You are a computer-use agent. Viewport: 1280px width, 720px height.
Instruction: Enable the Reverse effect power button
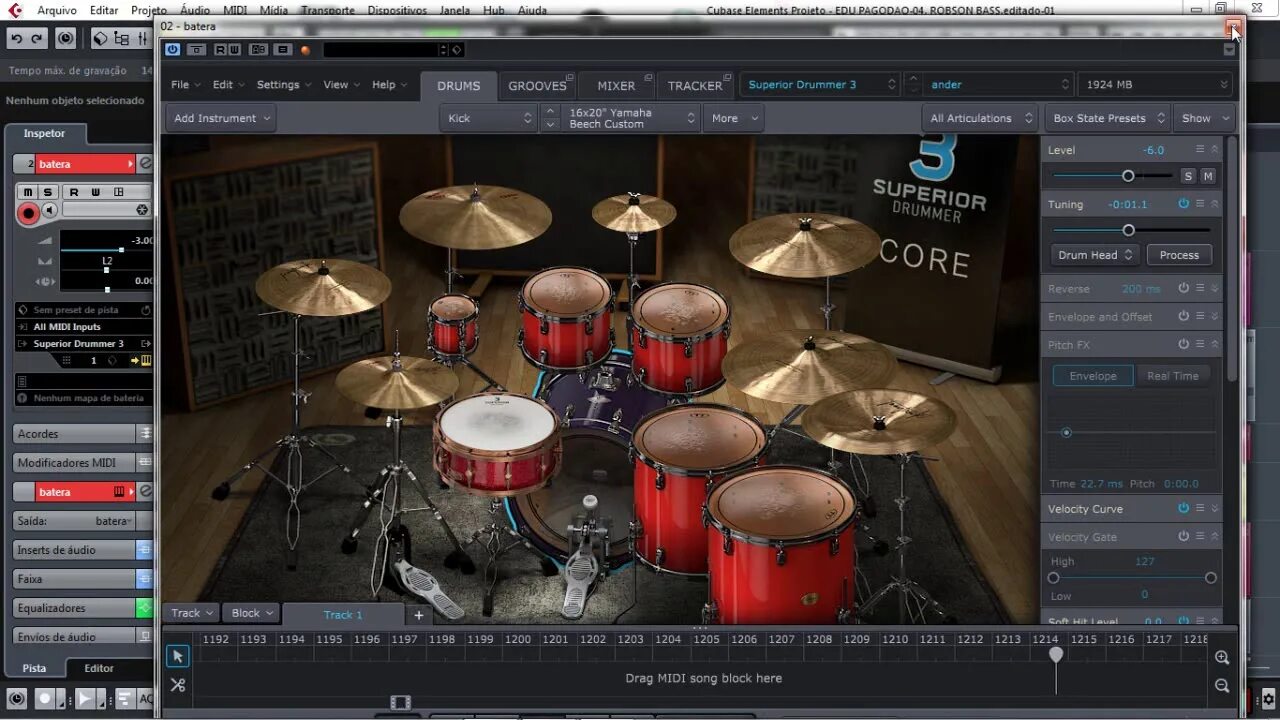[1183, 288]
